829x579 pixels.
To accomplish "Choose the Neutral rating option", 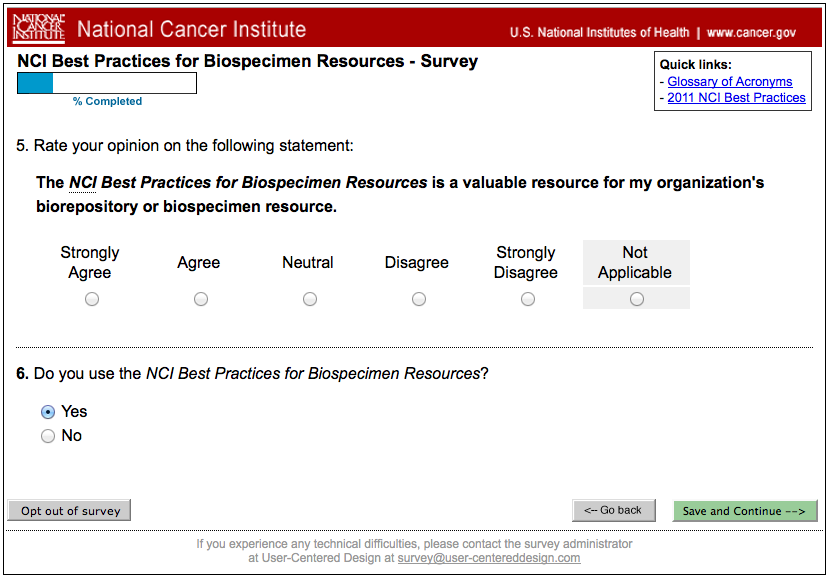I will [x=310, y=299].
